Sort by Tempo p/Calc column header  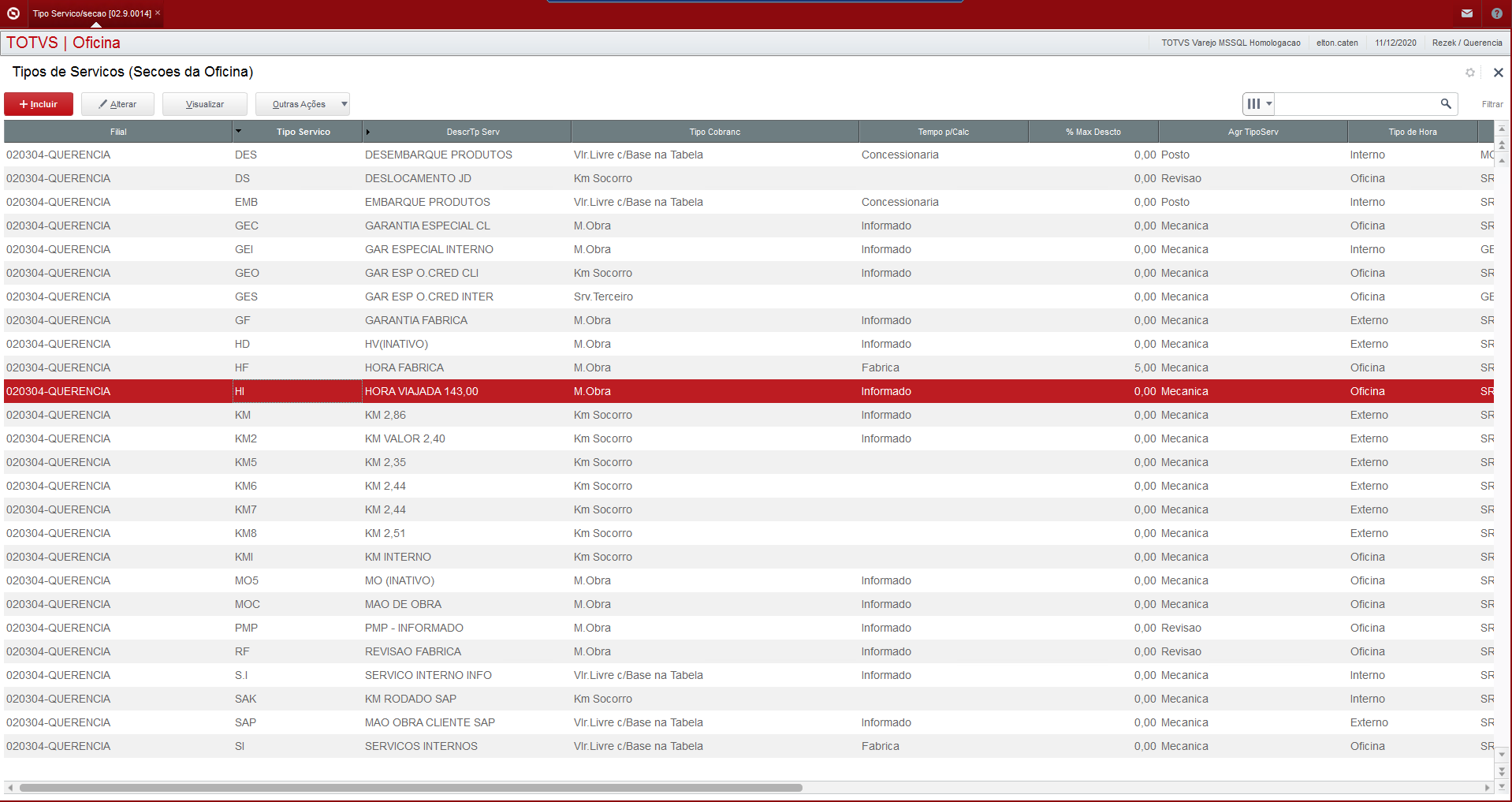coord(944,132)
